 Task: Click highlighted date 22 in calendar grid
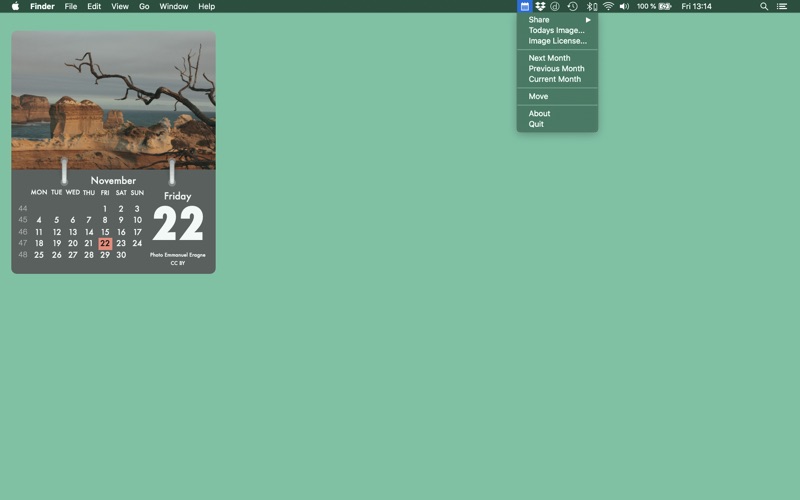coord(105,243)
